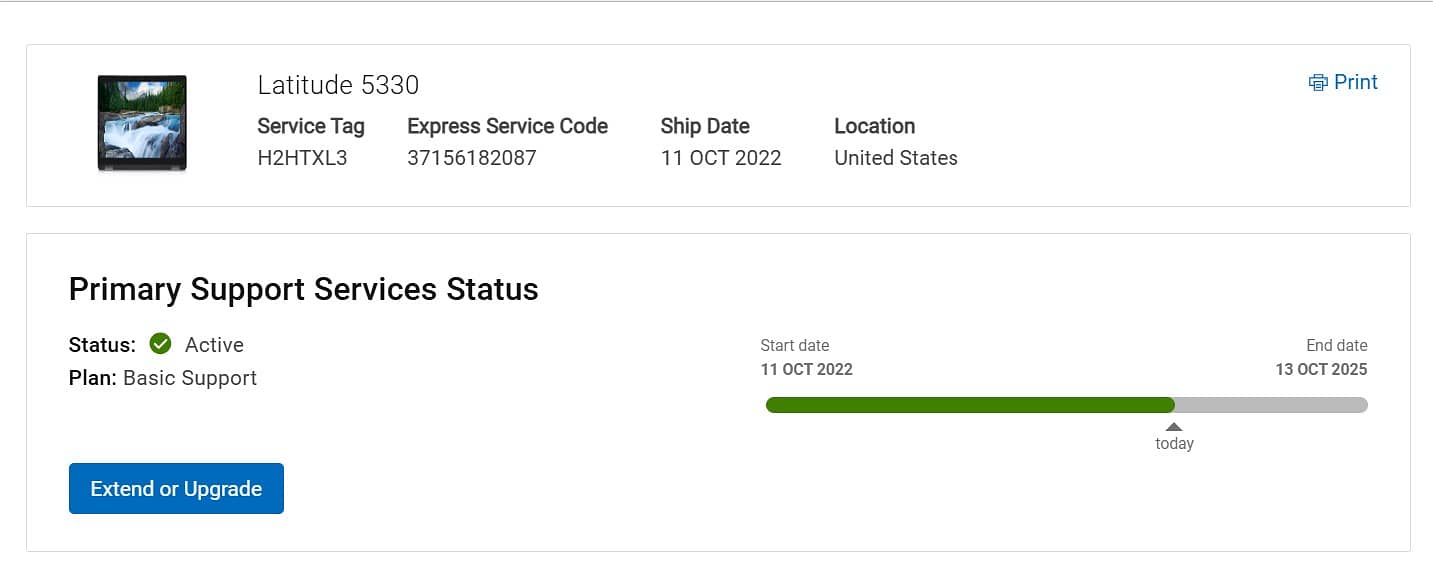Click the Active status text

[x=214, y=345]
